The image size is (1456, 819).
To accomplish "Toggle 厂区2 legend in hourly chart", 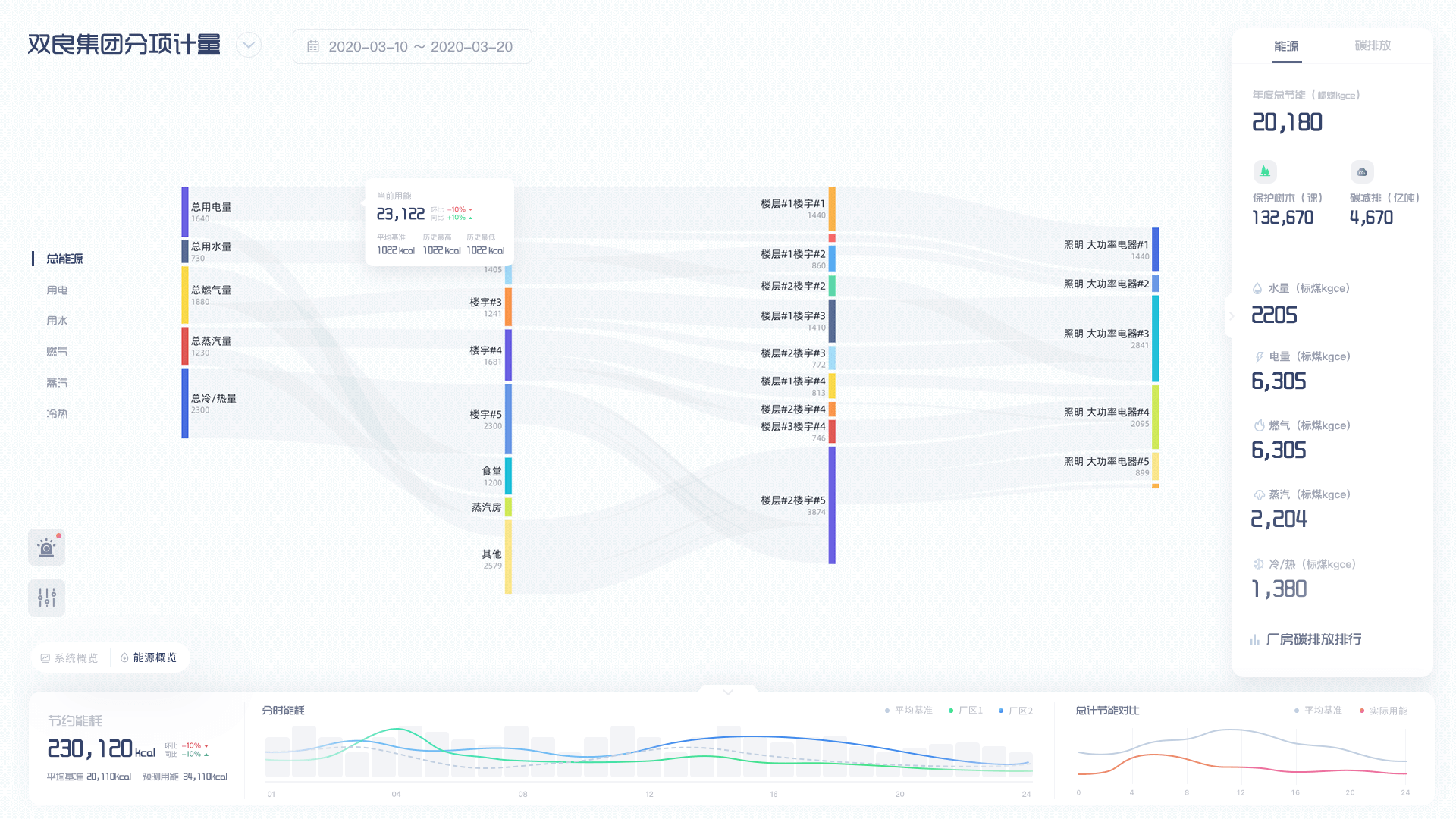I will (x=1016, y=711).
